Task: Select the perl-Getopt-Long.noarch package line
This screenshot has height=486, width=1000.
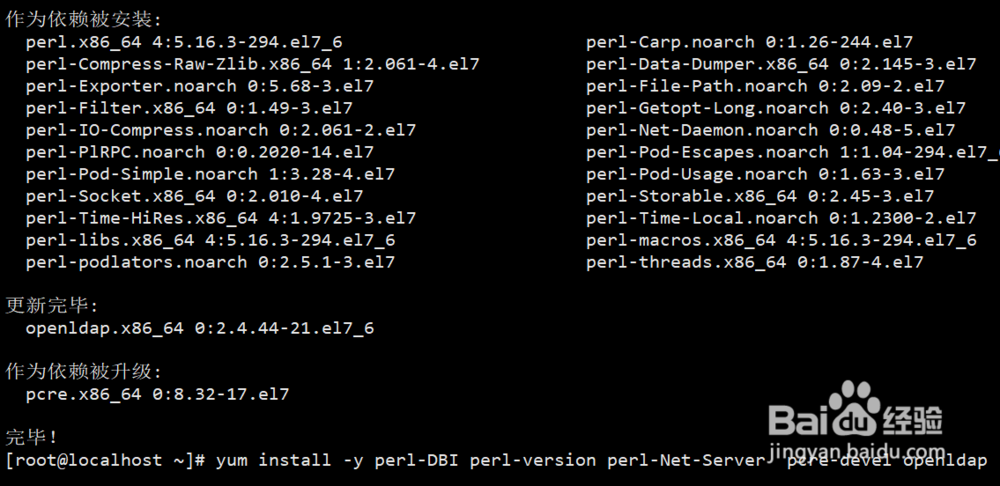Action: pyautogui.click(x=776, y=108)
